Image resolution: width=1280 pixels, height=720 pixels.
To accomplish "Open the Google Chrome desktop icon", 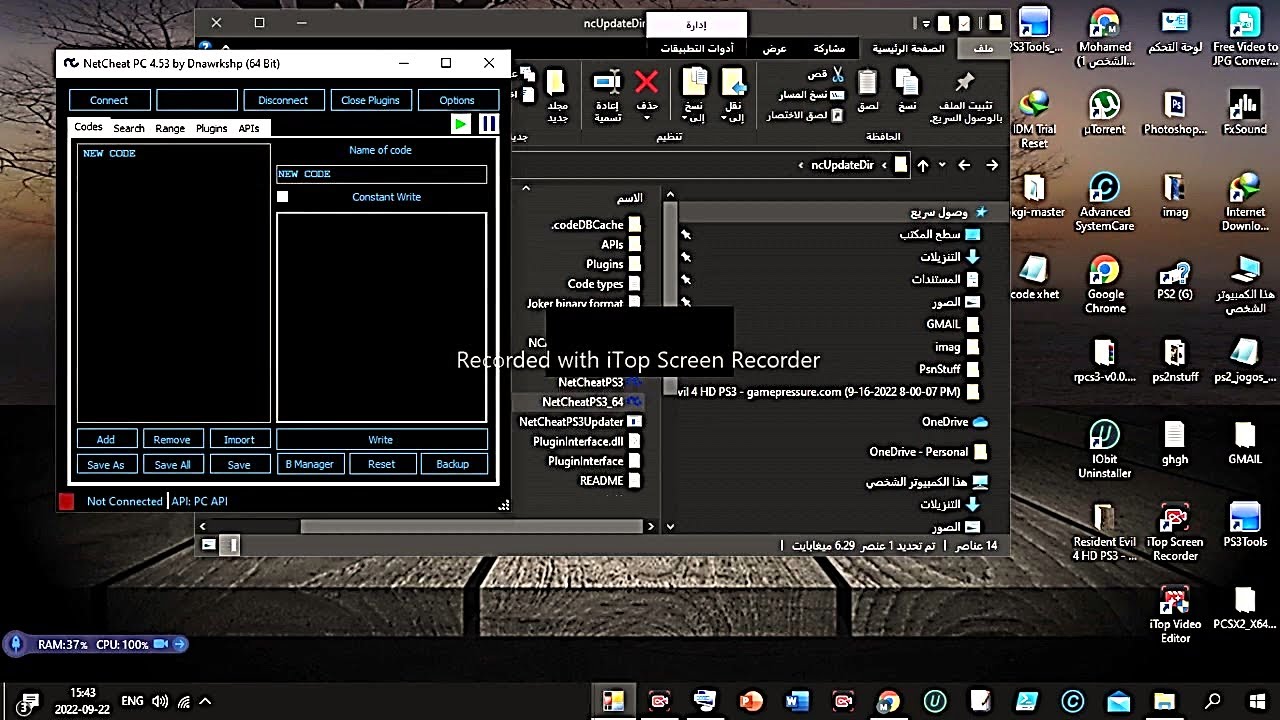I will (x=1104, y=284).
